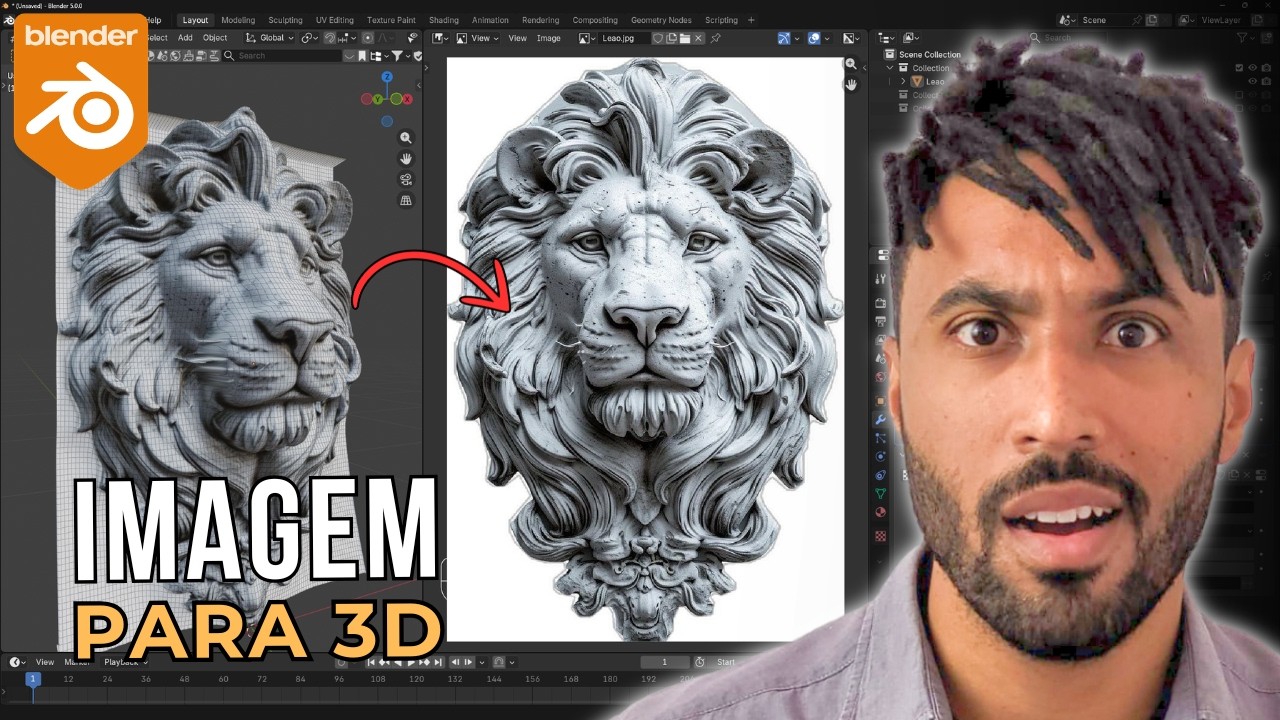1280x720 pixels.
Task: Toggle the image pin icon
Action: pyautogui.click(x=715, y=38)
